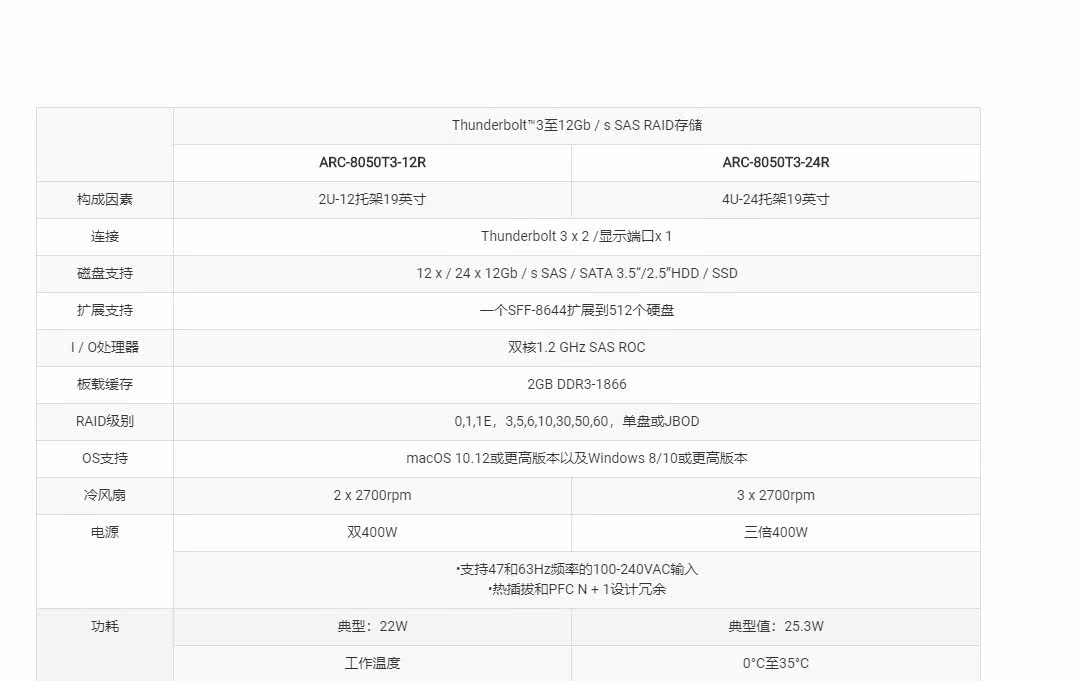Click the 2 x 2700rpm cell
1077x681 pixels.
[x=372, y=496]
